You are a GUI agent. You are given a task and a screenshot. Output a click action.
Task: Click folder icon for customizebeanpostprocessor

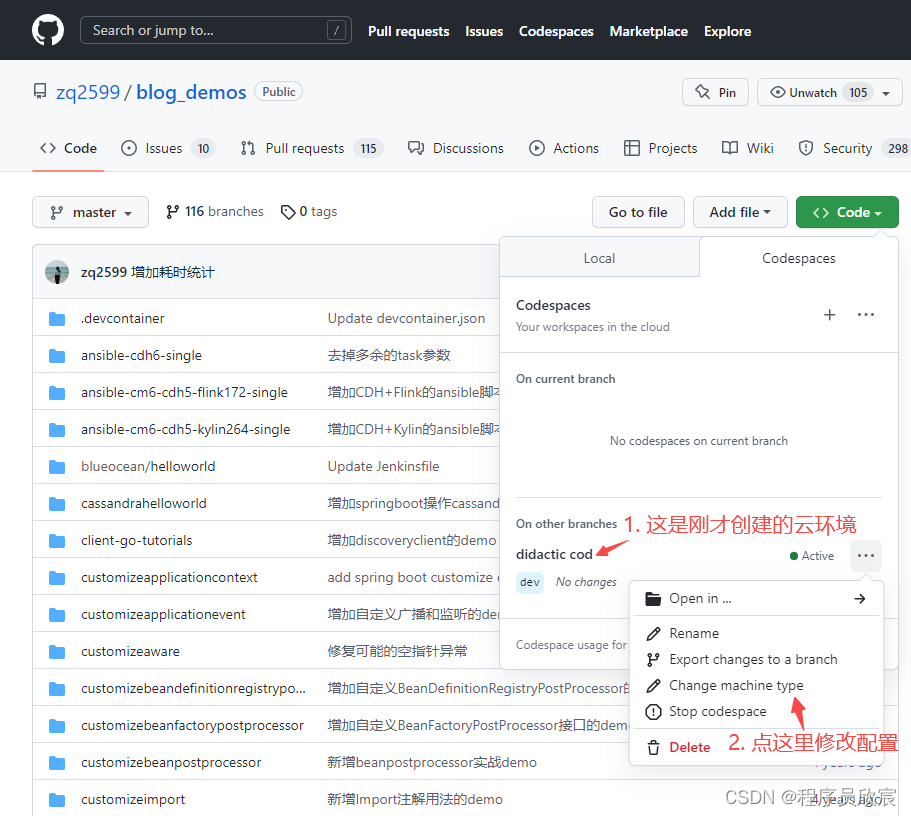57,763
